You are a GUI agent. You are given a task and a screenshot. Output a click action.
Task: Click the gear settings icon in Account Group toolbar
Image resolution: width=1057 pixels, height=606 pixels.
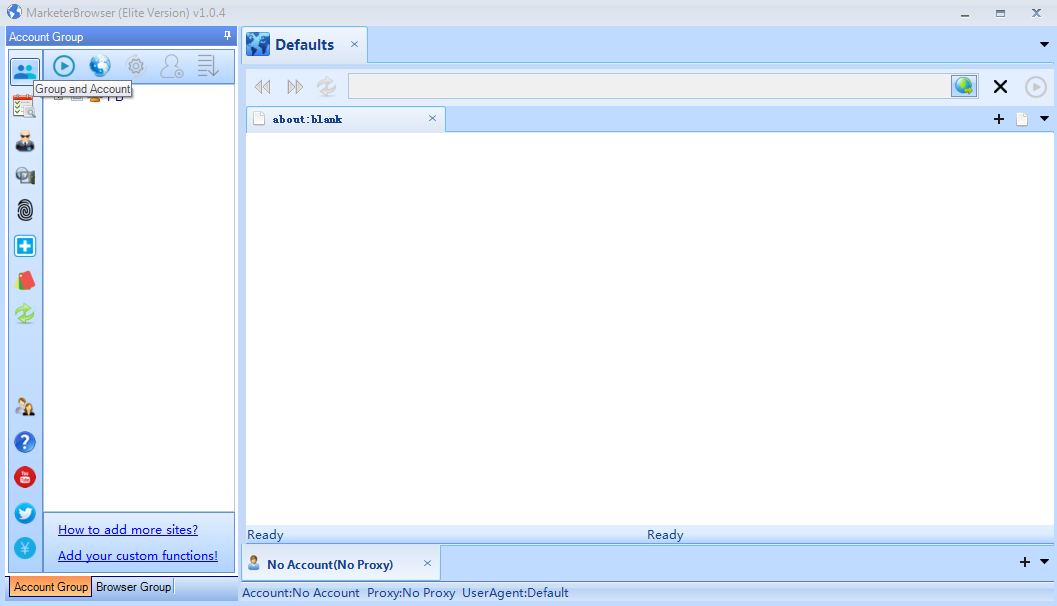pos(135,66)
